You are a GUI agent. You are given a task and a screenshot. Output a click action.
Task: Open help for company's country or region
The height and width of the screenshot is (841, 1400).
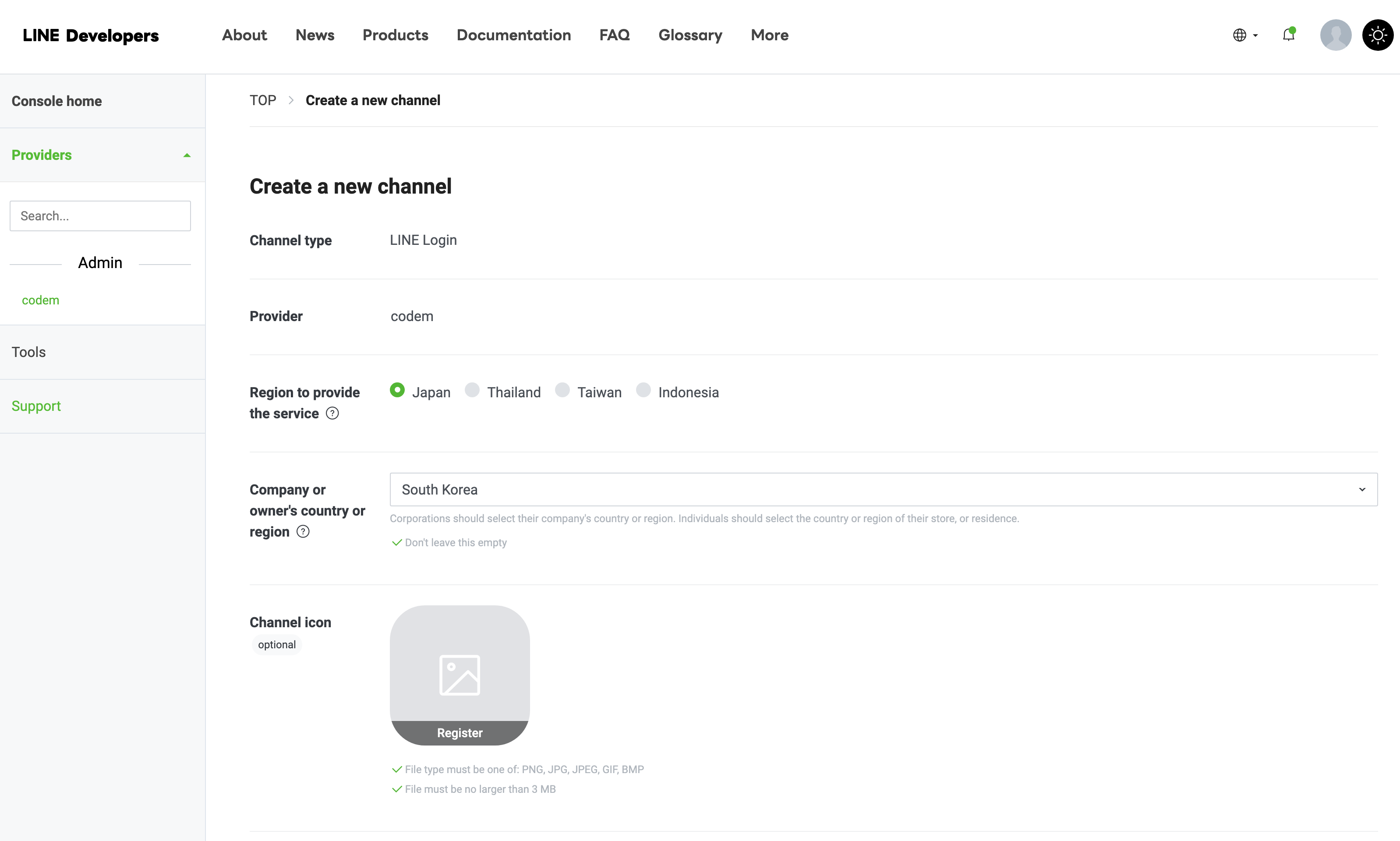(303, 532)
